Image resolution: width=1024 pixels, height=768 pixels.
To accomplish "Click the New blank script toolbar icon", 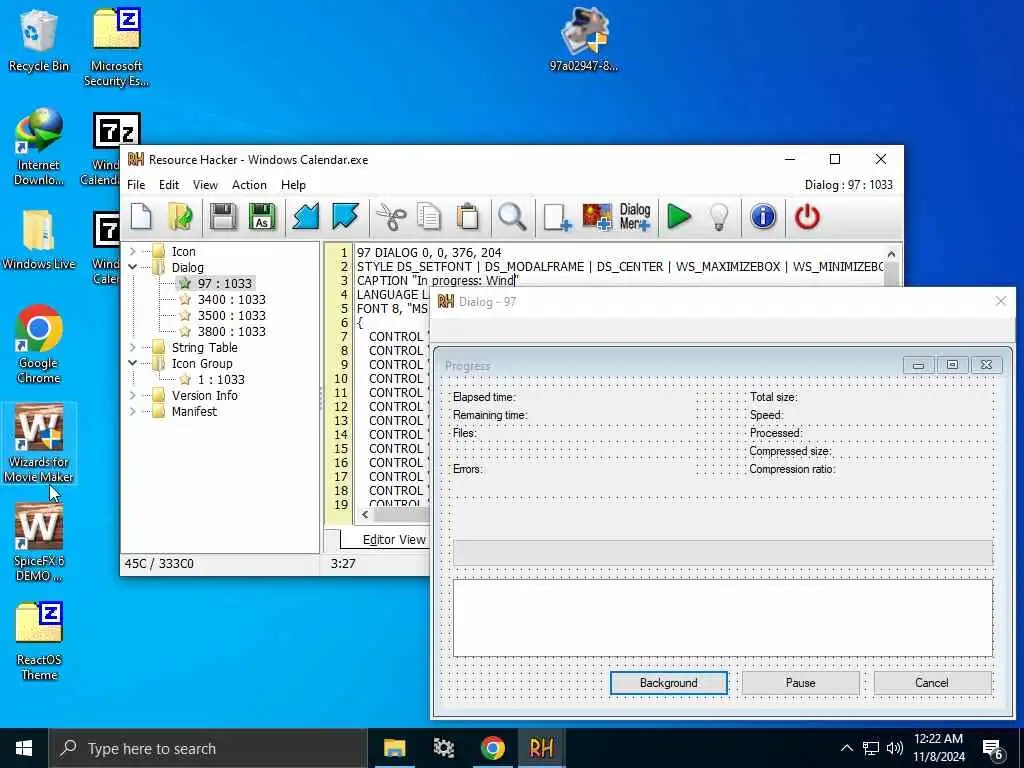I will coord(141,217).
